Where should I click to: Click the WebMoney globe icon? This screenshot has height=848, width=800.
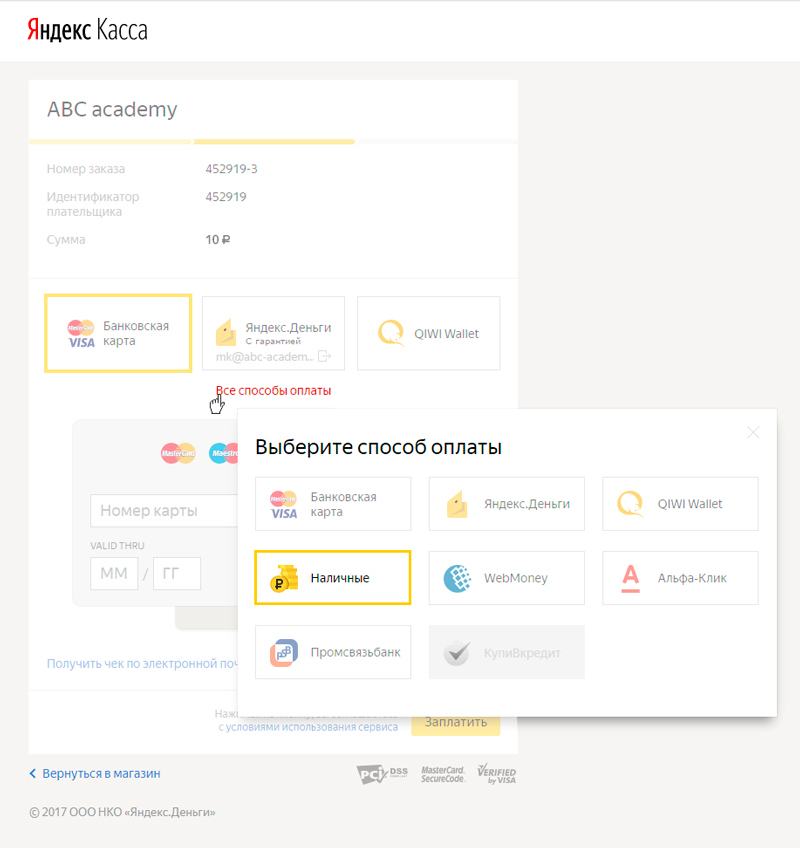coord(457,578)
